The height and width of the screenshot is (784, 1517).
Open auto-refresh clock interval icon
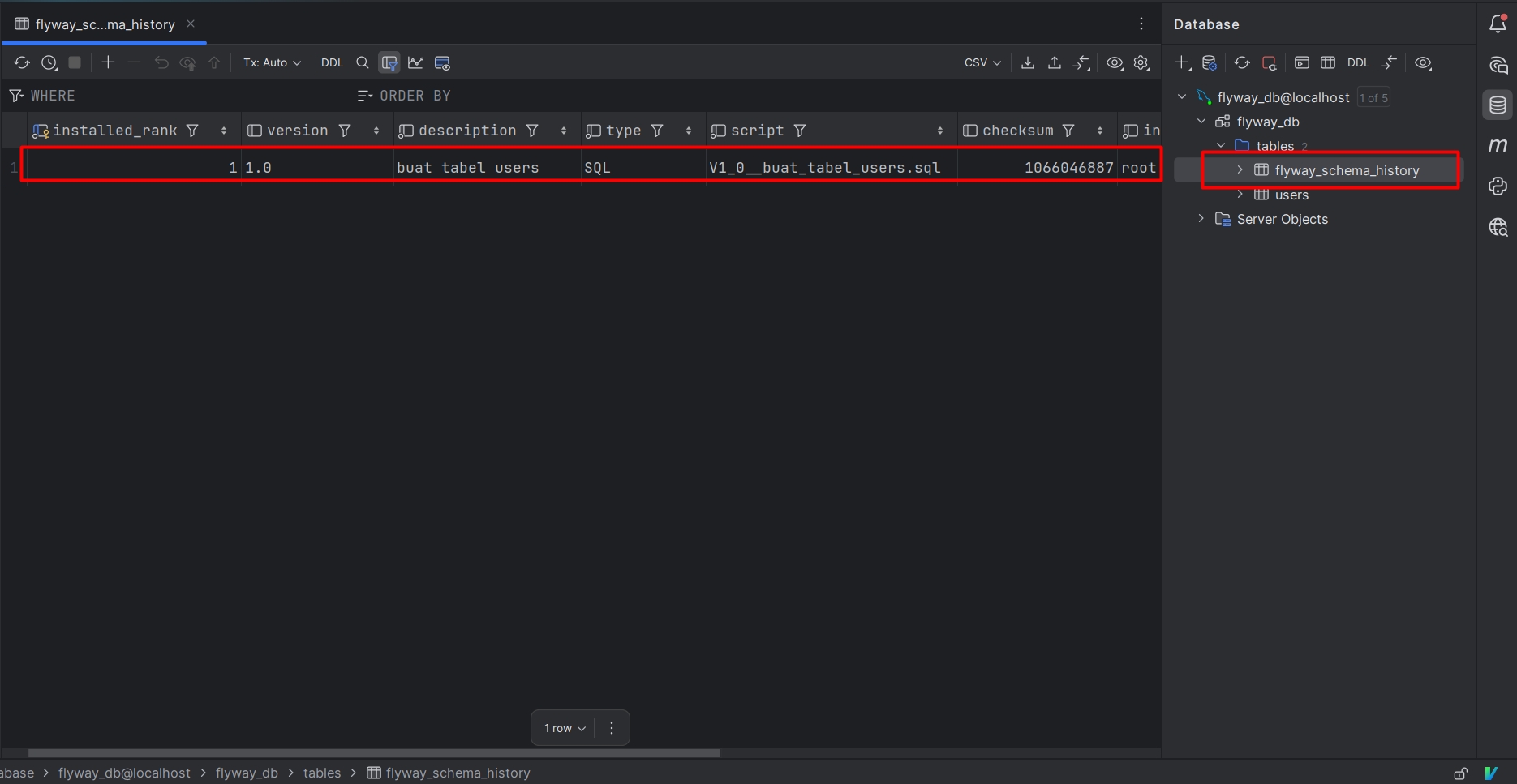49,62
